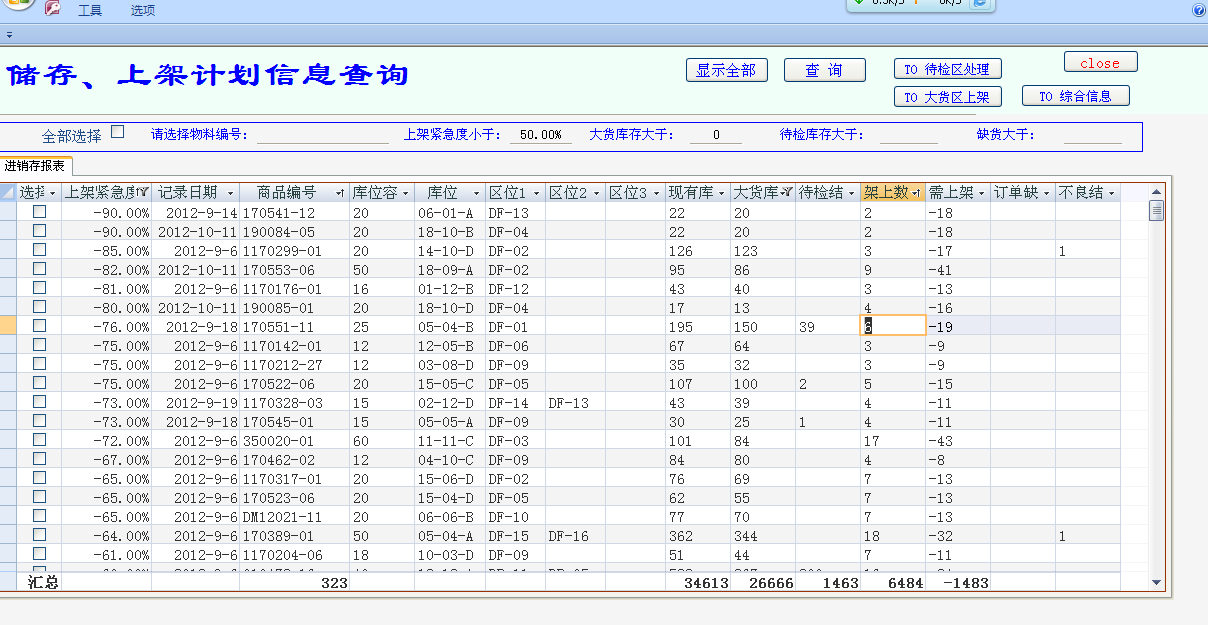Check the box for item 350020-01
Image resolution: width=1208 pixels, height=625 pixels.
pyautogui.click(x=40, y=440)
